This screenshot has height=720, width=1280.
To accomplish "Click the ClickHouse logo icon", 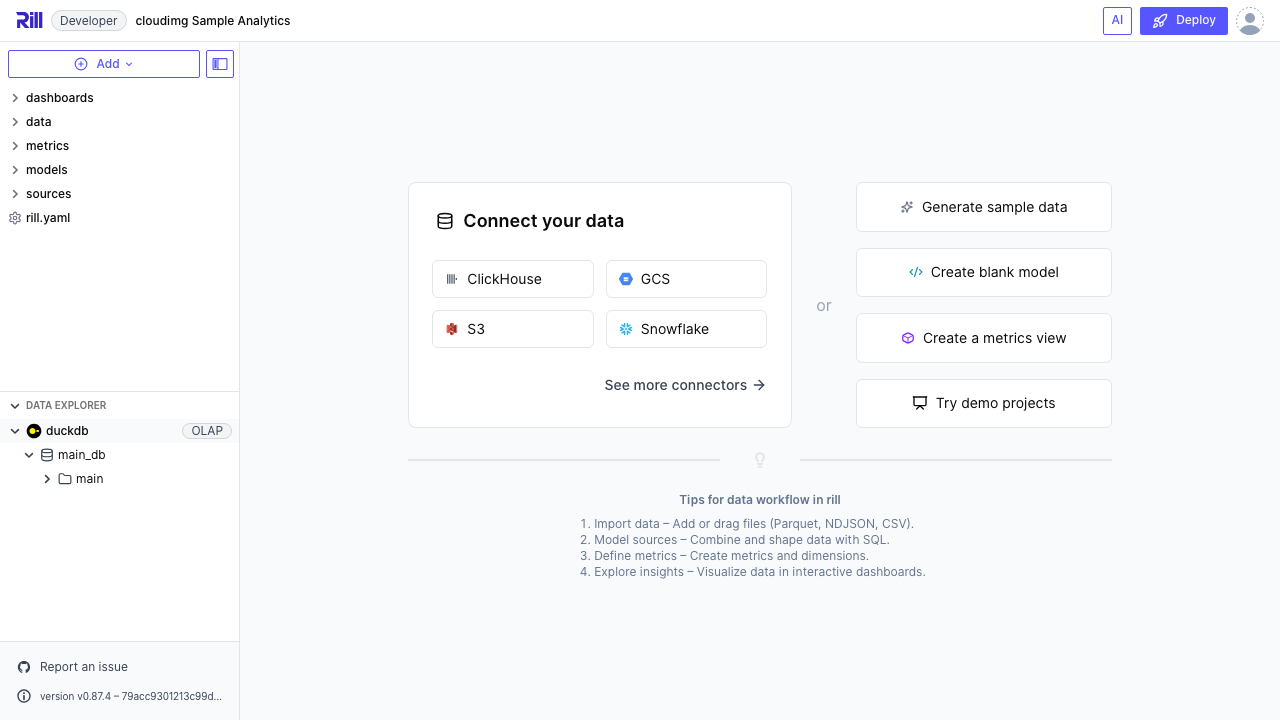I will pyautogui.click(x=452, y=279).
